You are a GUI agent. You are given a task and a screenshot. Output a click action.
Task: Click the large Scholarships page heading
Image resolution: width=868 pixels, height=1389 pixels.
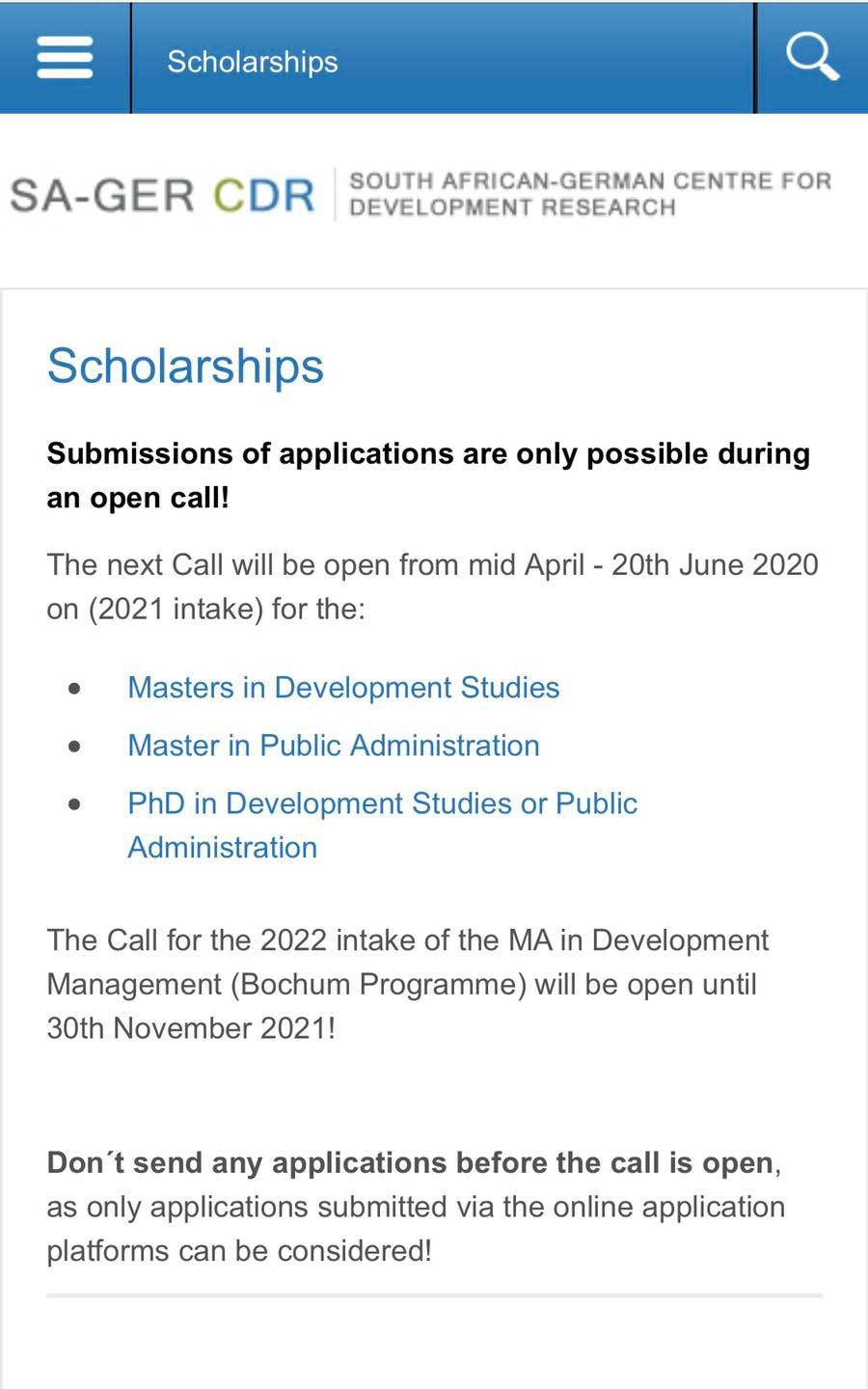pos(185,367)
